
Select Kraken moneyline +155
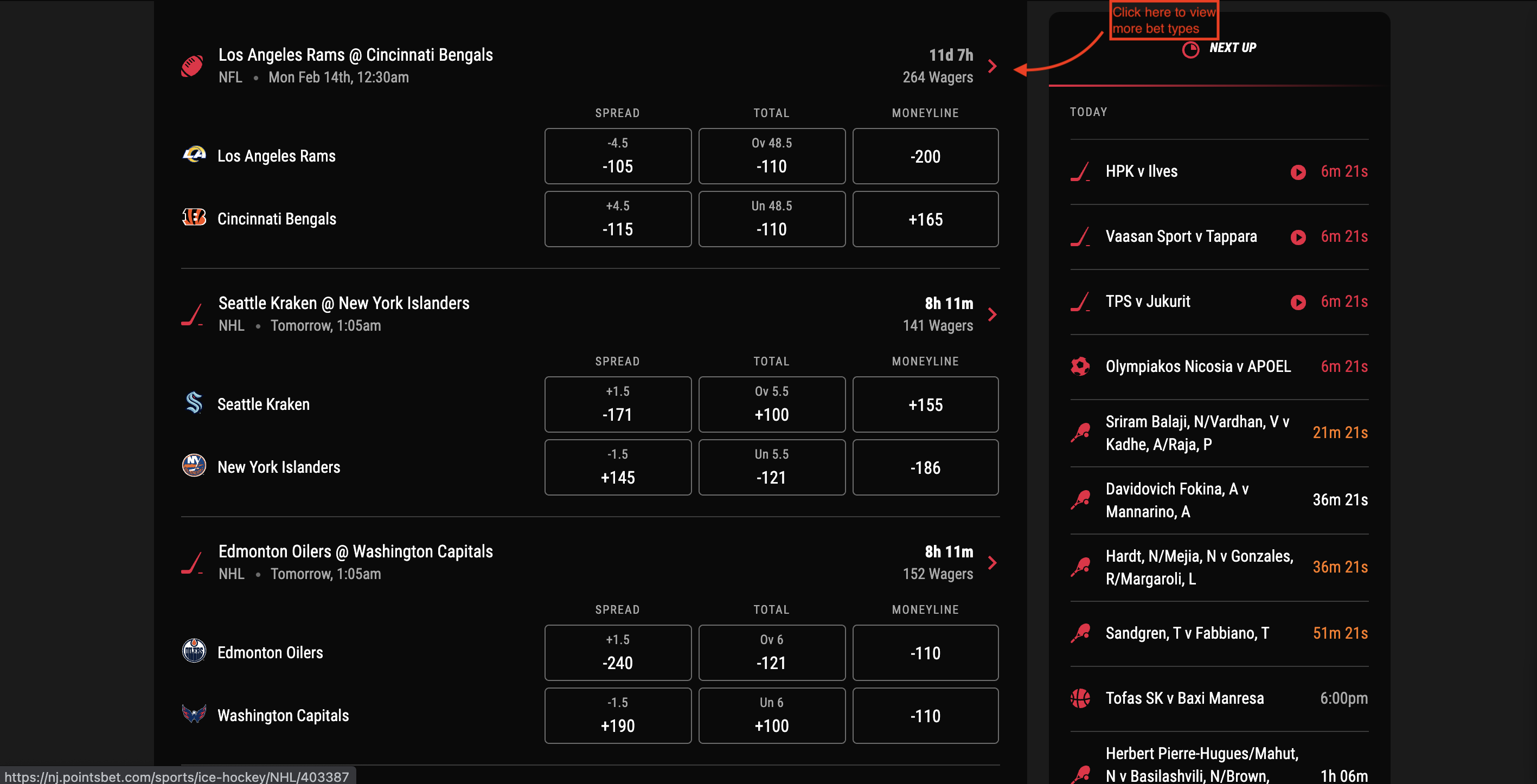[x=925, y=404]
